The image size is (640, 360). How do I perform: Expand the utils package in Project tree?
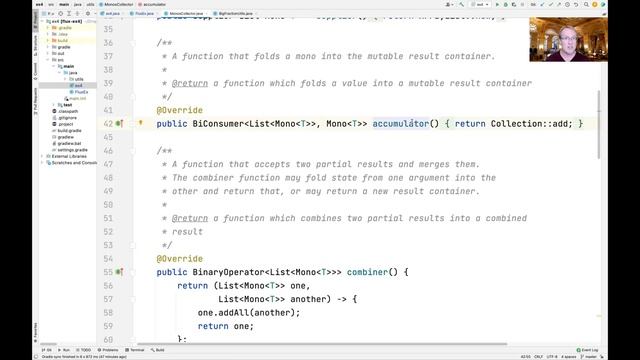pos(65,79)
